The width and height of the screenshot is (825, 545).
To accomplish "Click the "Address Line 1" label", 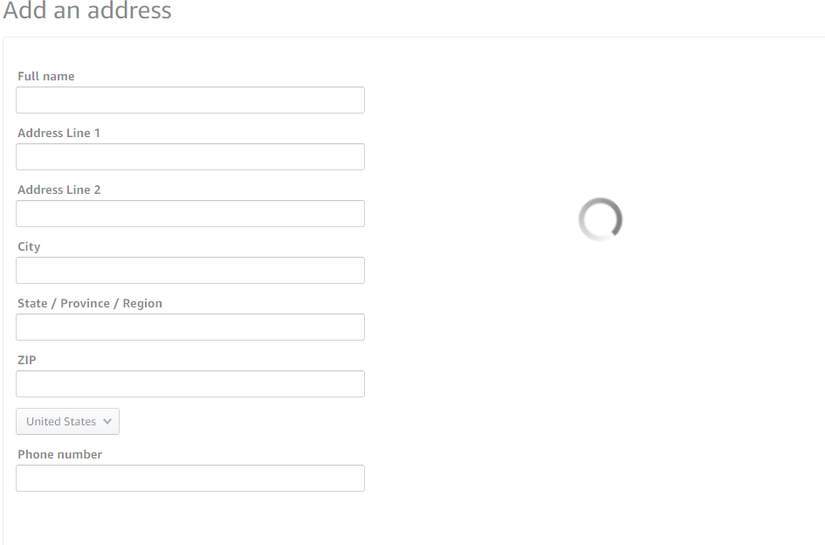I will tap(59, 133).
